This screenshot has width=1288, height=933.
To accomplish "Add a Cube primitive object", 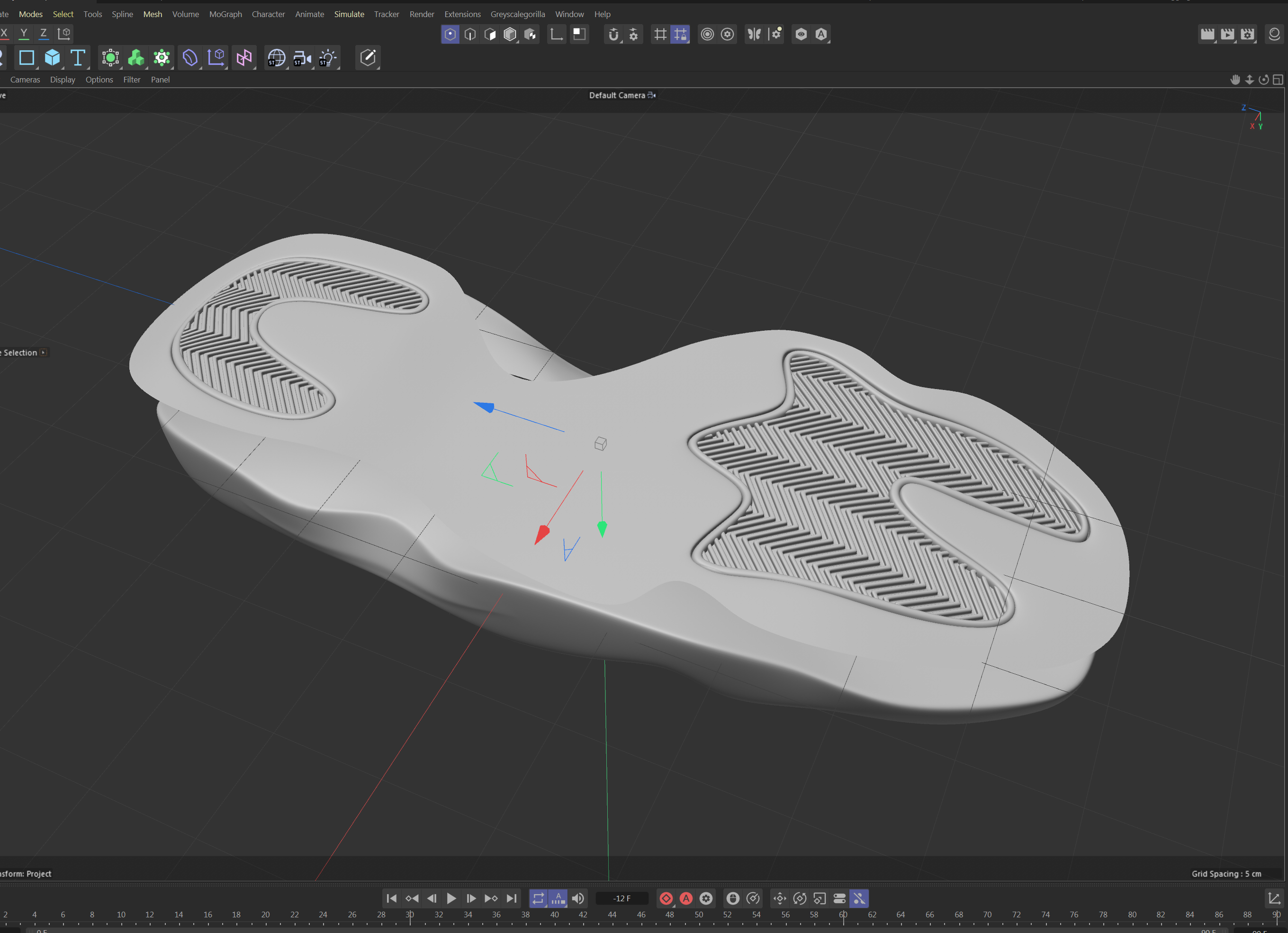I will [x=52, y=57].
